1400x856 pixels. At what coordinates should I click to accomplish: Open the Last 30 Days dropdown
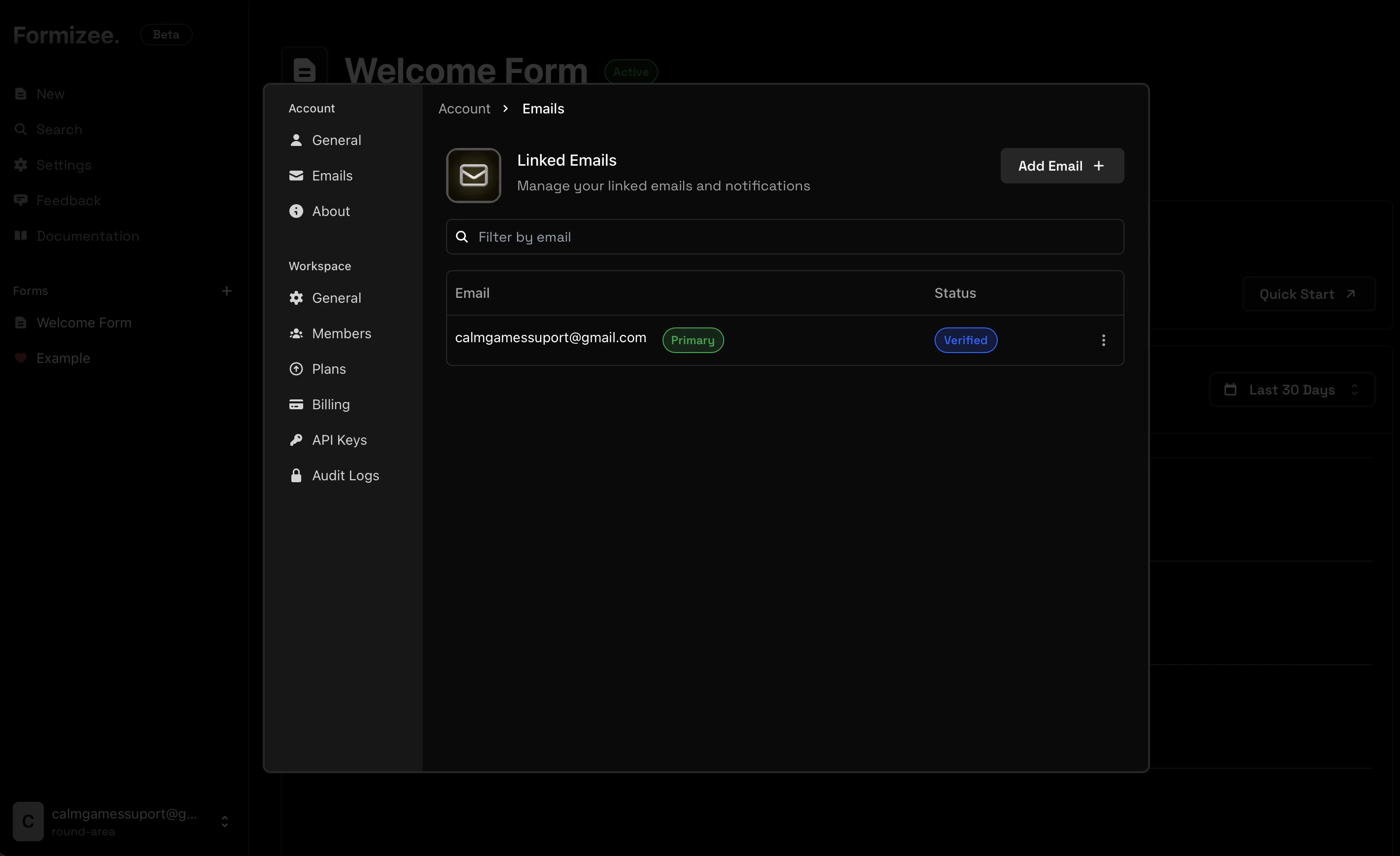pos(1292,390)
